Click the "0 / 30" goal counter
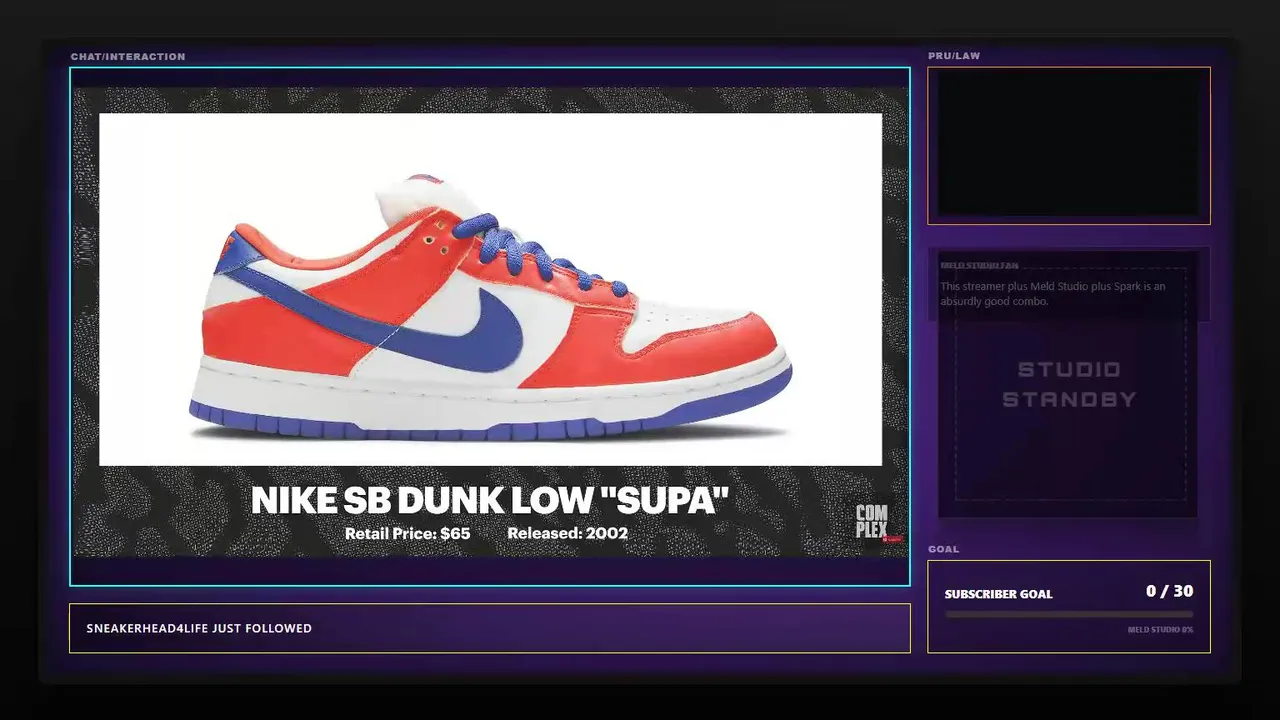 point(1169,591)
